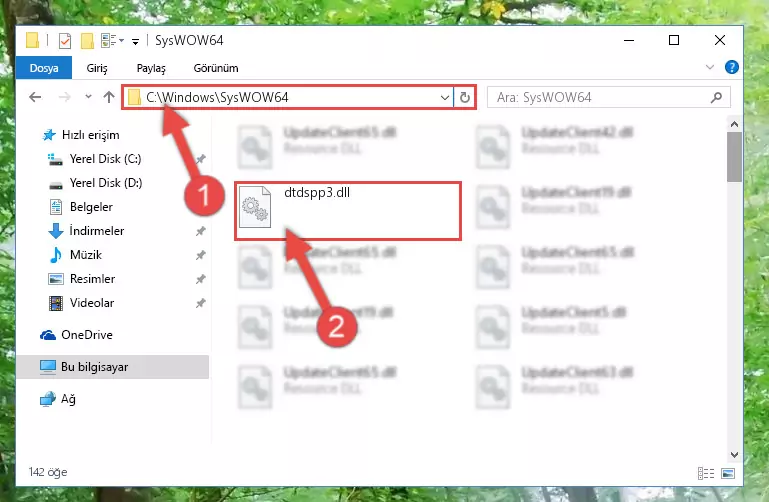Maximize the SysWOW64 window
This screenshot has width=769, height=502.
tap(674, 40)
